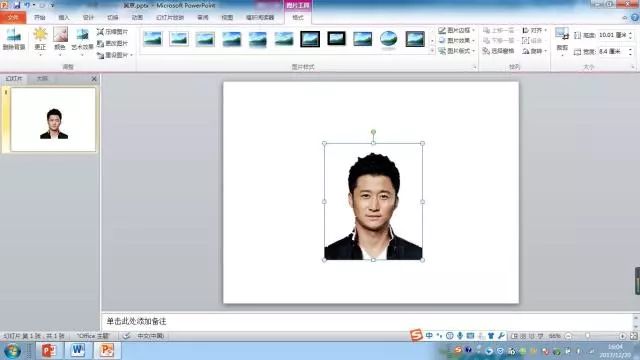This screenshot has height=360, width=640.
Task: Click the rotation handle above the picture
Action: point(373,132)
